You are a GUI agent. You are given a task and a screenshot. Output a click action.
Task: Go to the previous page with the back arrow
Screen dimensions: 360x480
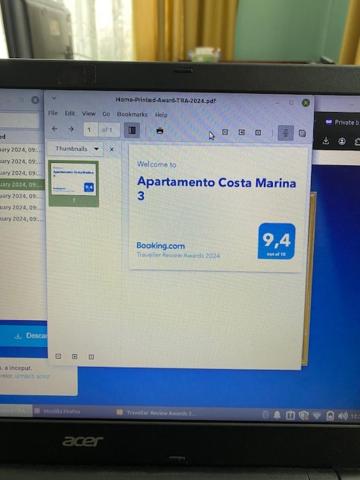(x=55, y=129)
